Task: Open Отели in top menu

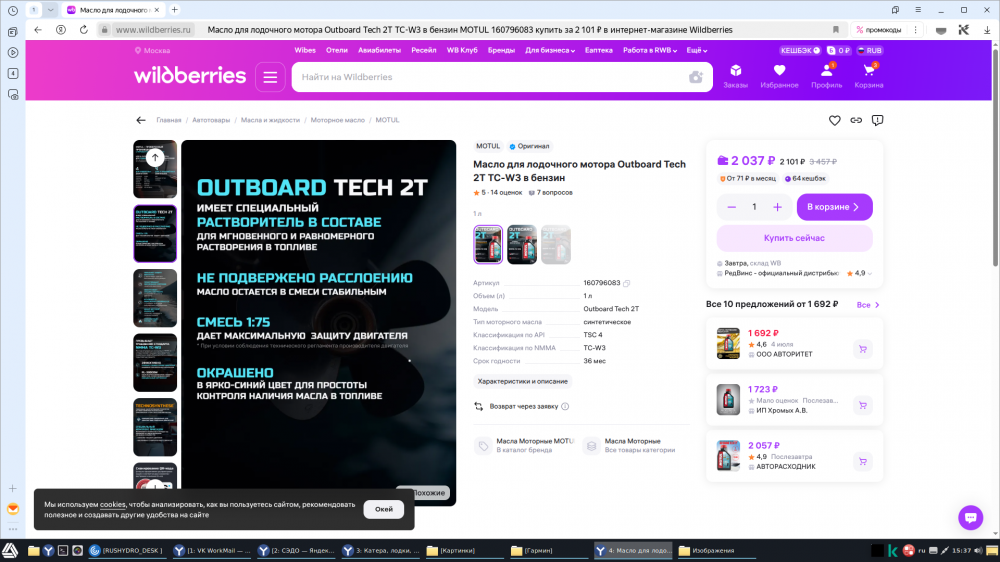Action: 337,50
